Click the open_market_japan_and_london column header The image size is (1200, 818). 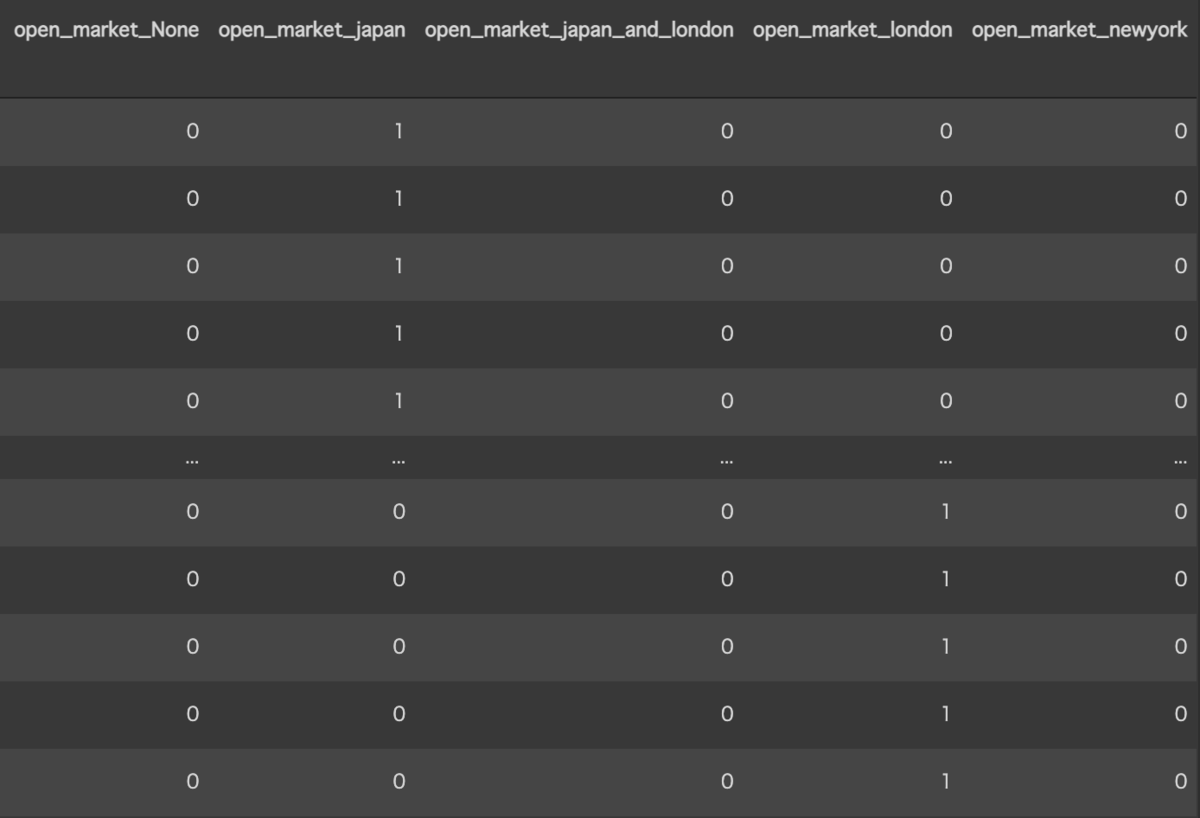[x=579, y=30]
